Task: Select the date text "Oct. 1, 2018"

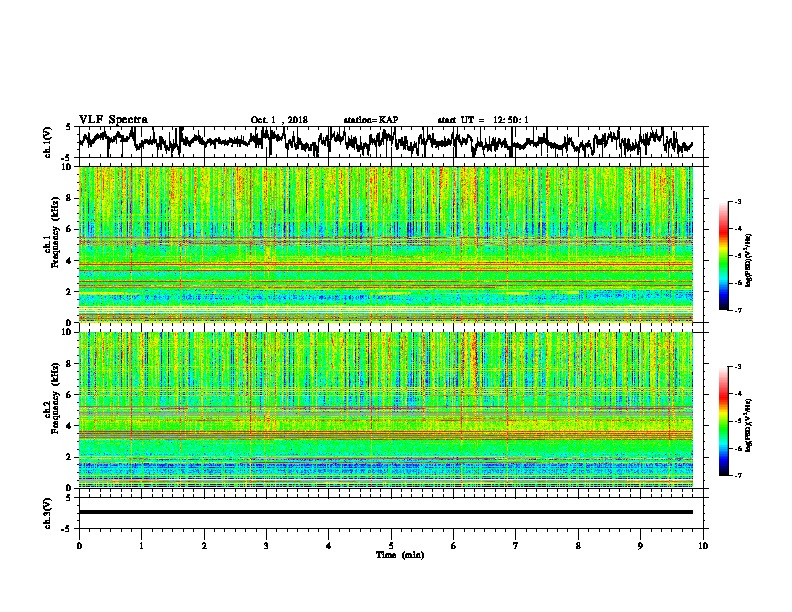Action: pyautogui.click(x=279, y=120)
